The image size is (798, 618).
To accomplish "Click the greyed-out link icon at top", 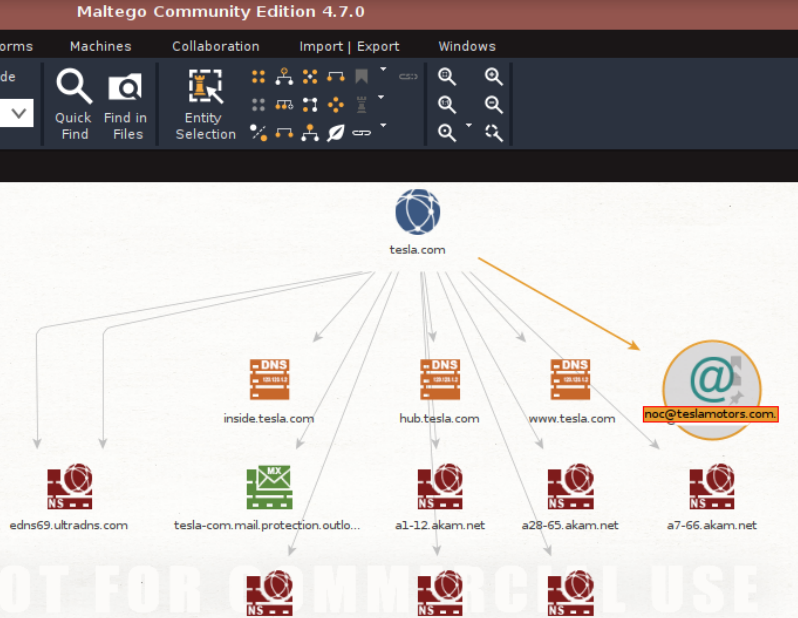I will click(x=408, y=77).
